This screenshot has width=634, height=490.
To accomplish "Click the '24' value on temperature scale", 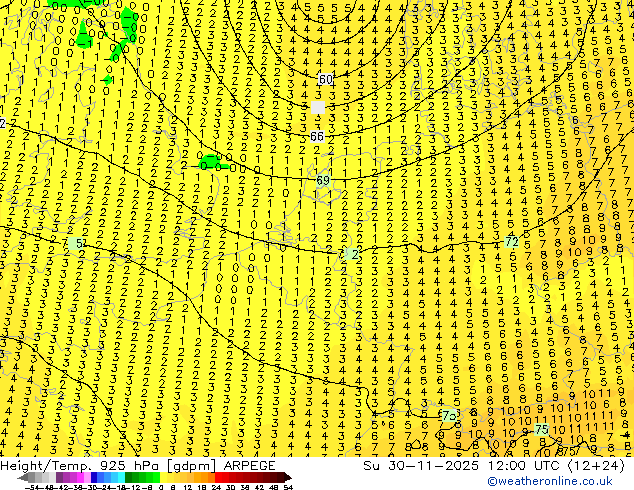I will 216,487.
